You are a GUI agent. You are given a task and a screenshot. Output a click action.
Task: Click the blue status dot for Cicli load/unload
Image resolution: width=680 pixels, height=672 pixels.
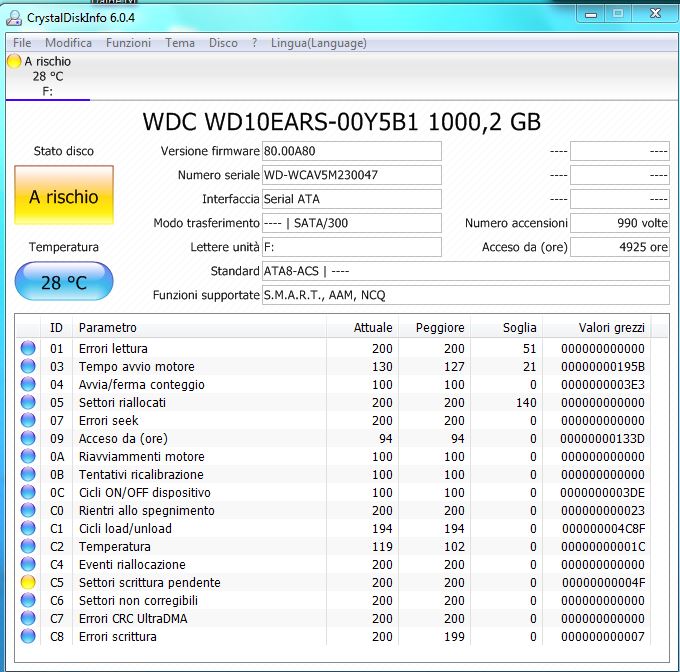pyautogui.click(x=28, y=528)
